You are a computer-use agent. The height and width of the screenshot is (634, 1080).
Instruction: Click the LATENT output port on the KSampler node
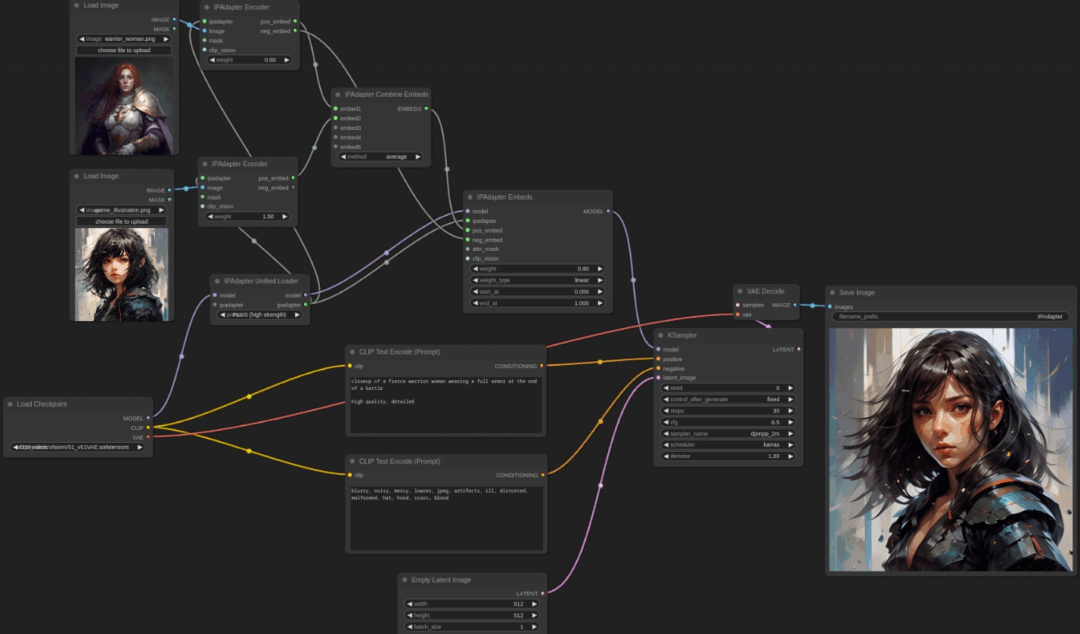pyautogui.click(x=798, y=349)
